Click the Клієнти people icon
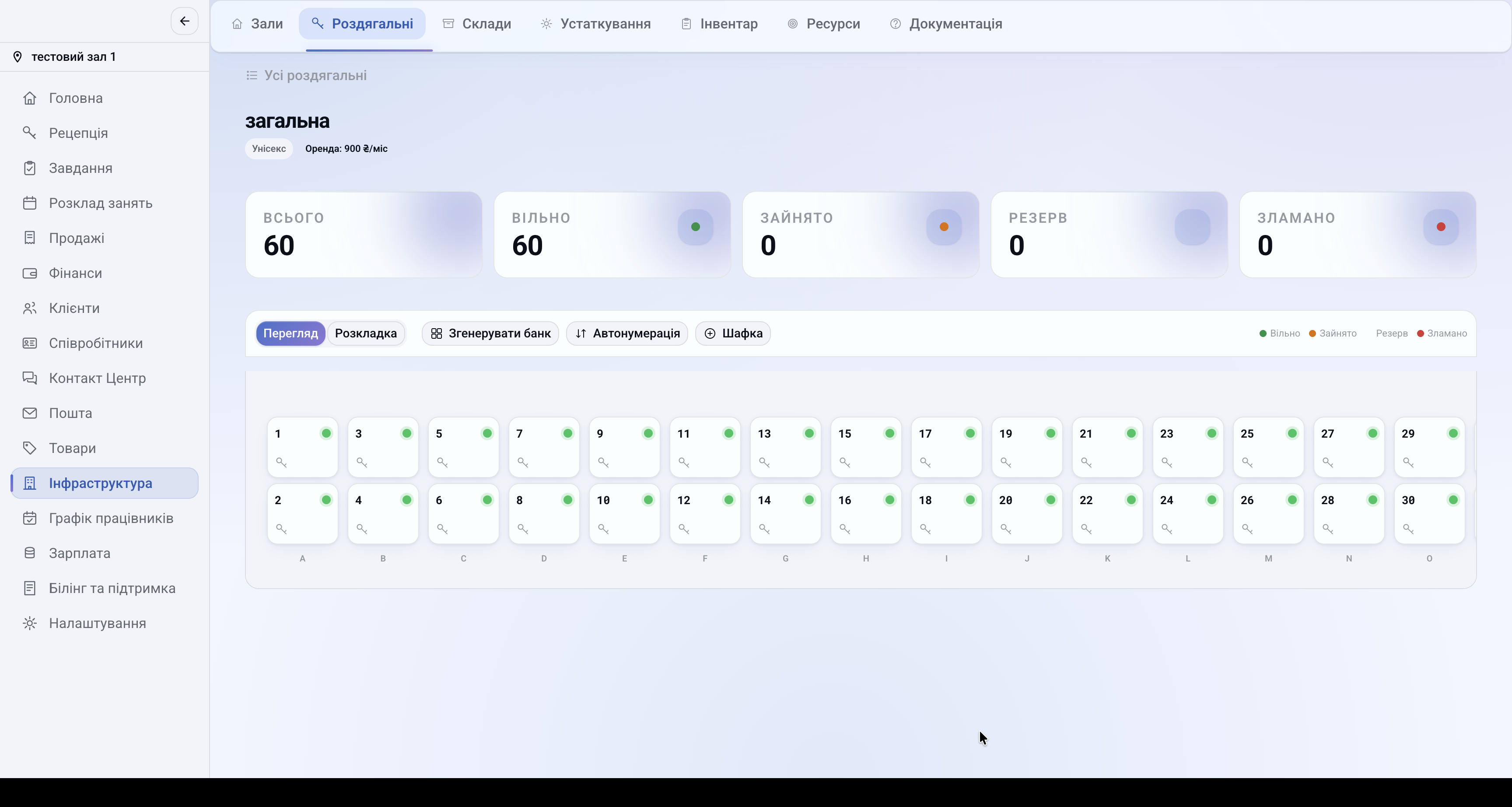The height and width of the screenshot is (807, 1512). 29,309
